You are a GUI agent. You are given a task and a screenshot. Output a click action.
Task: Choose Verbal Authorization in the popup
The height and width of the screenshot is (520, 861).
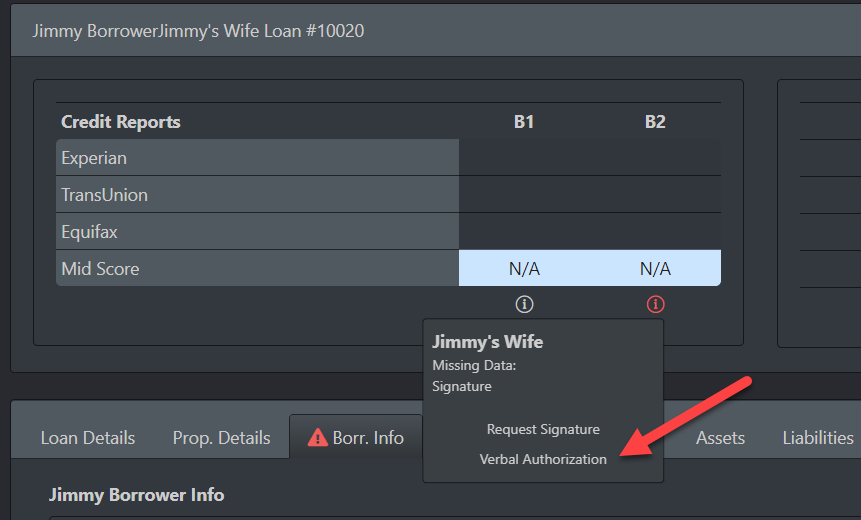point(543,459)
